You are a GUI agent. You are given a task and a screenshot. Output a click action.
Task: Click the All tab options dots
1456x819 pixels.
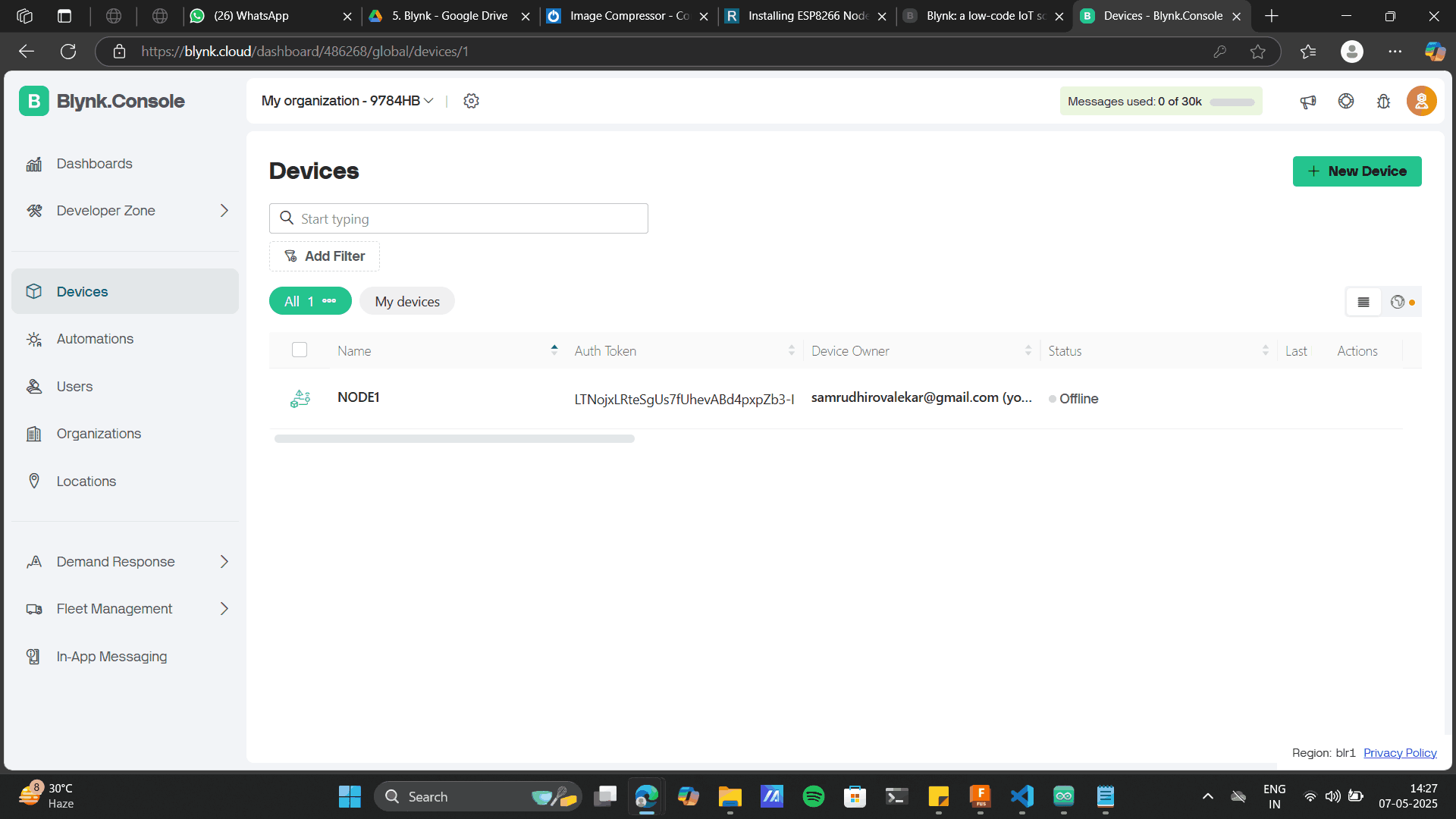pyautogui.click(x=329, y=301)
